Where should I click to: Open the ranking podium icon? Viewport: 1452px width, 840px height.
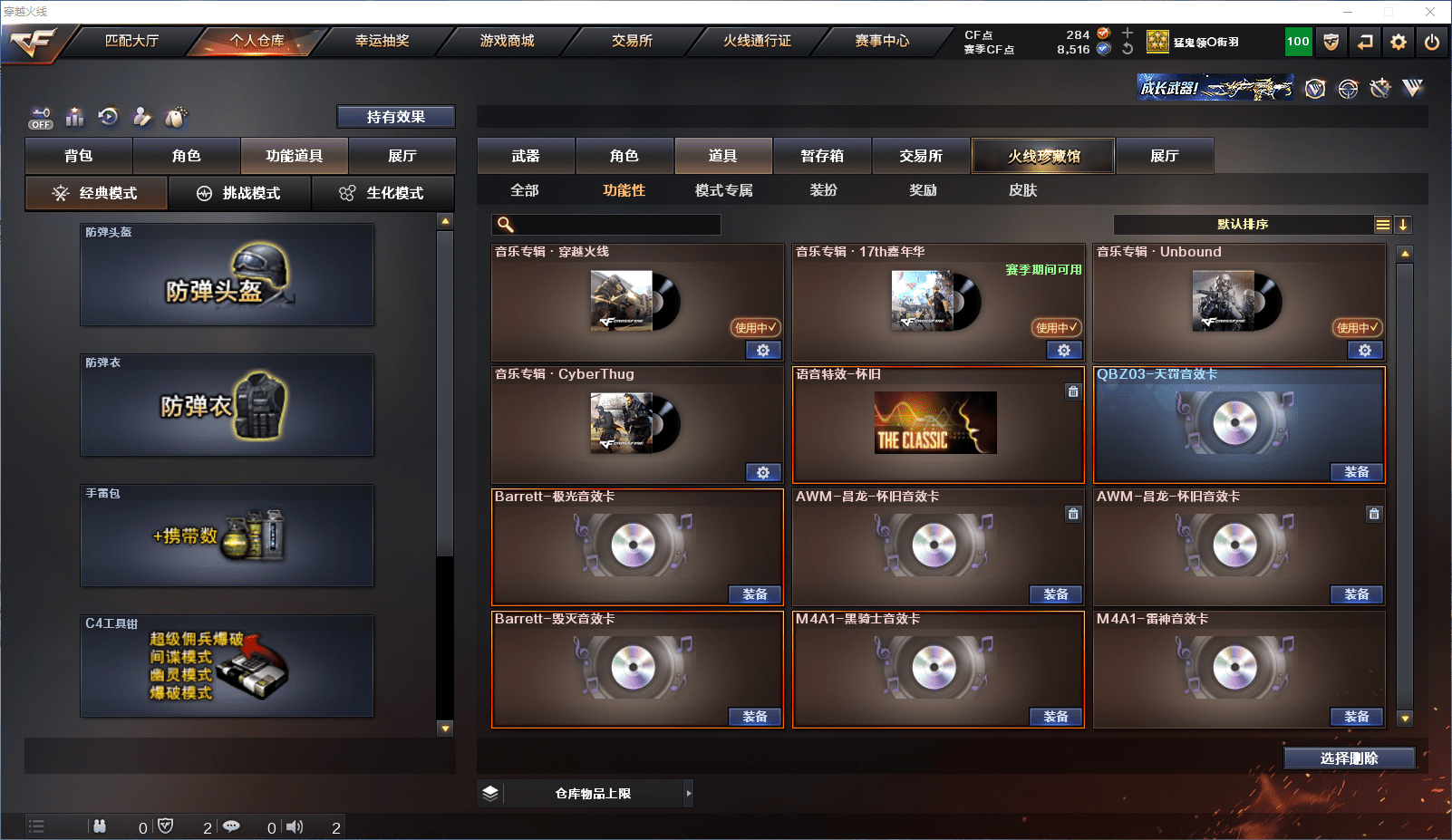coord(74,117)
